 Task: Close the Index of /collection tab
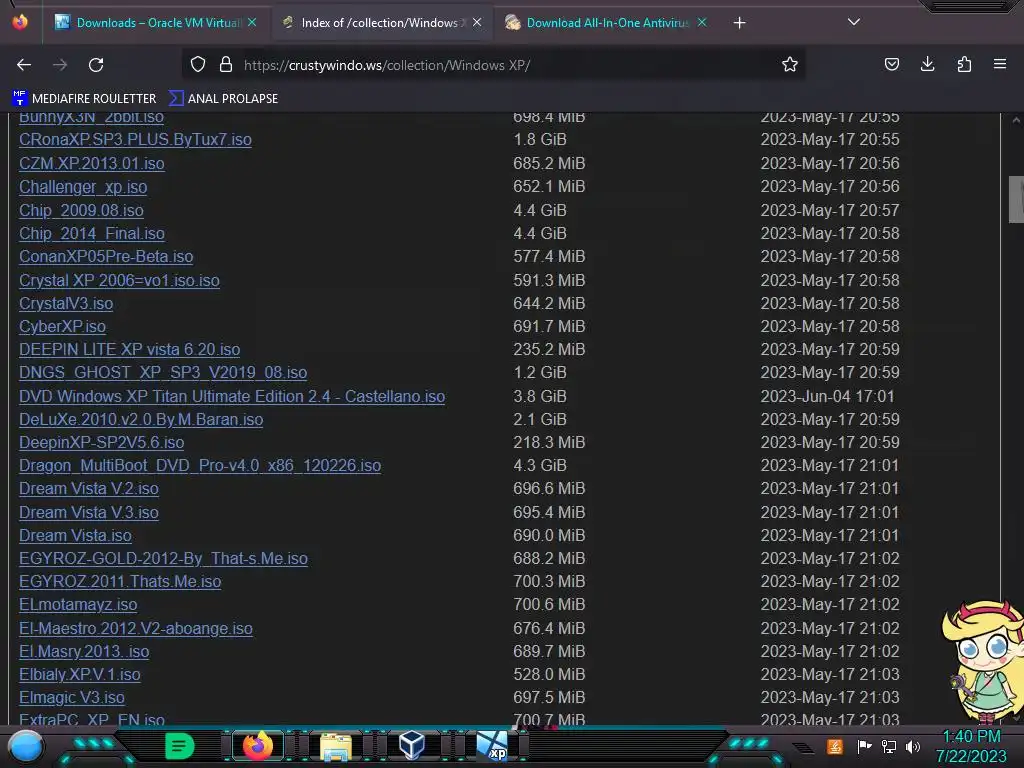(x=477, y=23)
